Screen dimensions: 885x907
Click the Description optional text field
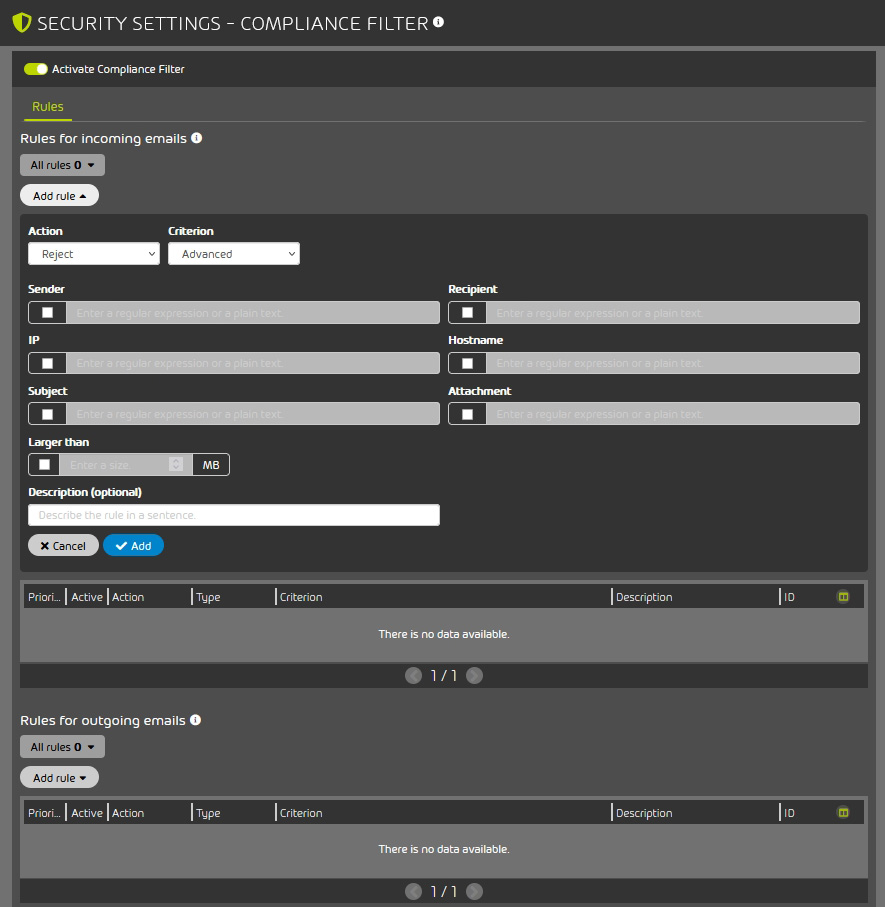234,515
